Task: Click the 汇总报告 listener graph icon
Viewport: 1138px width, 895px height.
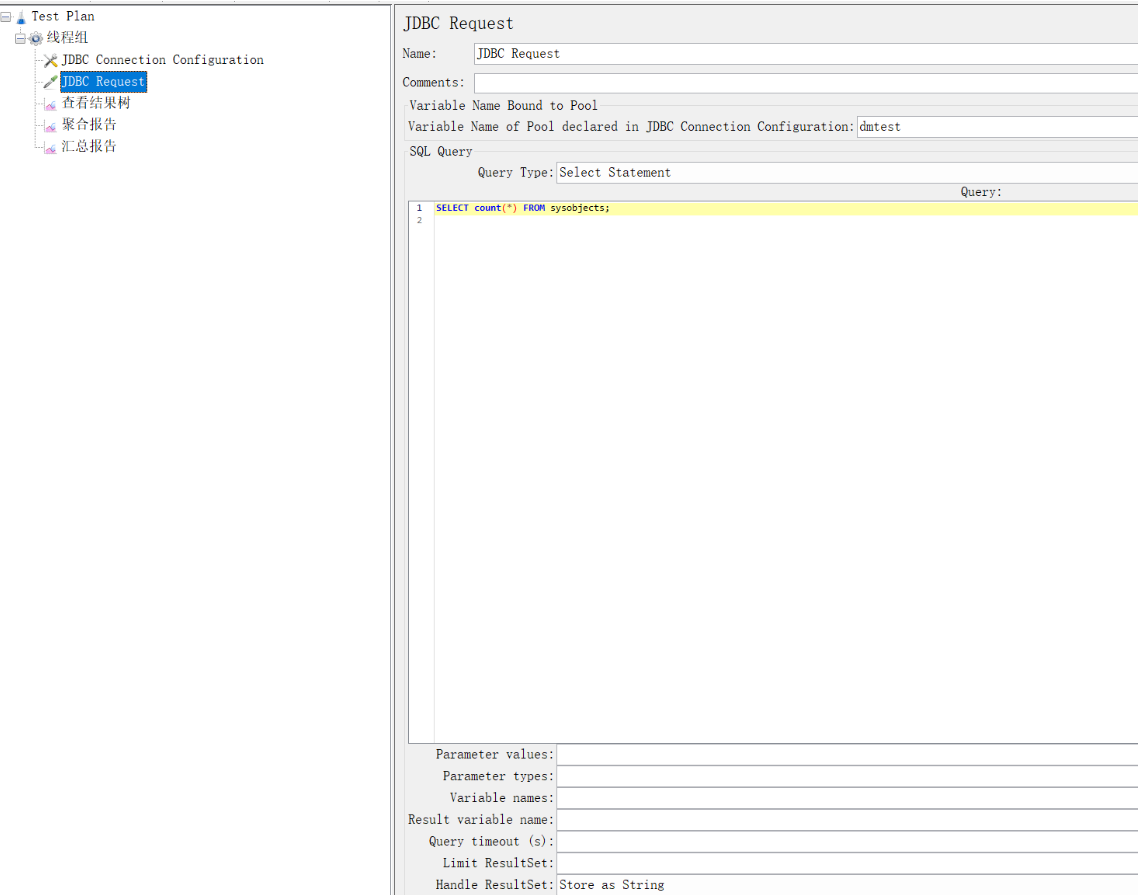Action: [50, 147]
